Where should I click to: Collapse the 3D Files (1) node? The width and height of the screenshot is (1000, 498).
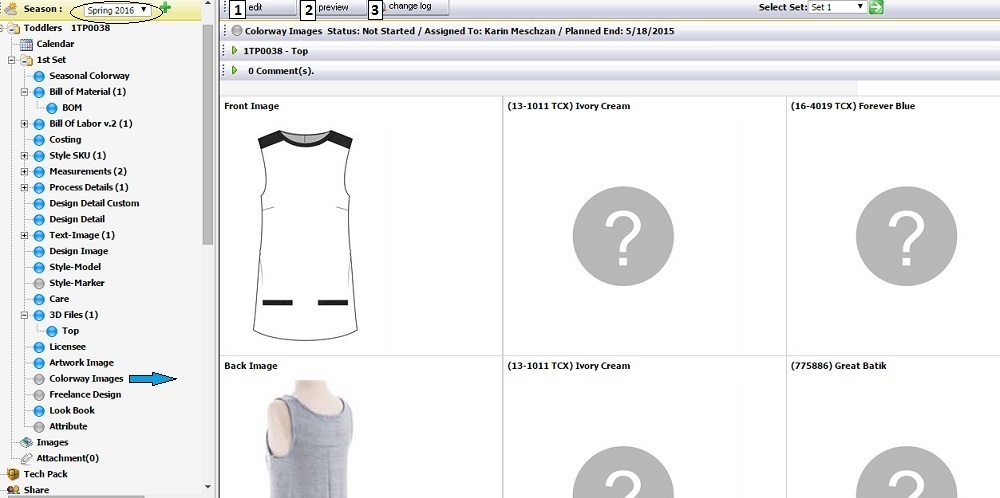point(24,315)
